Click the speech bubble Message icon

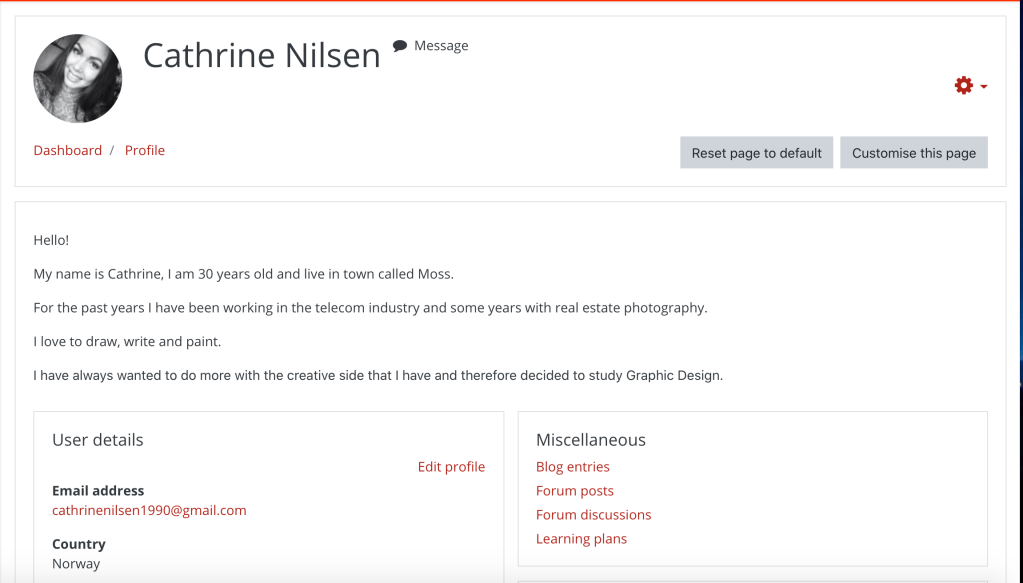tap(400, 46)
